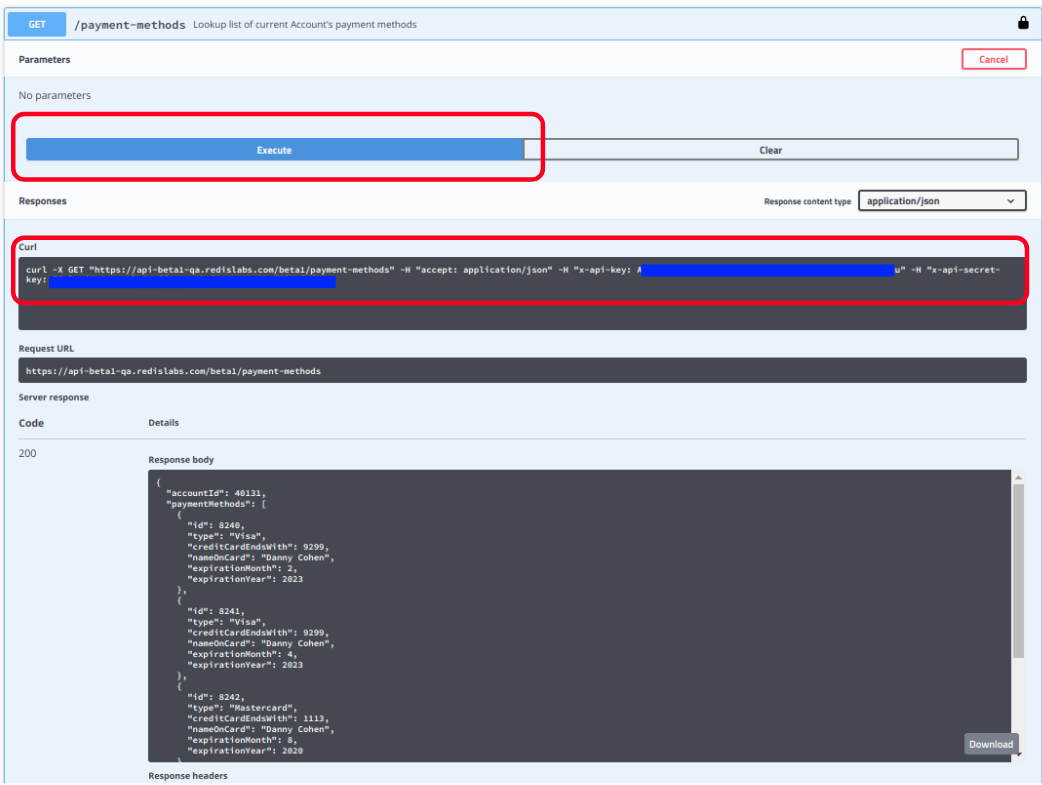Click the Request URL text box

coord(520,370)
